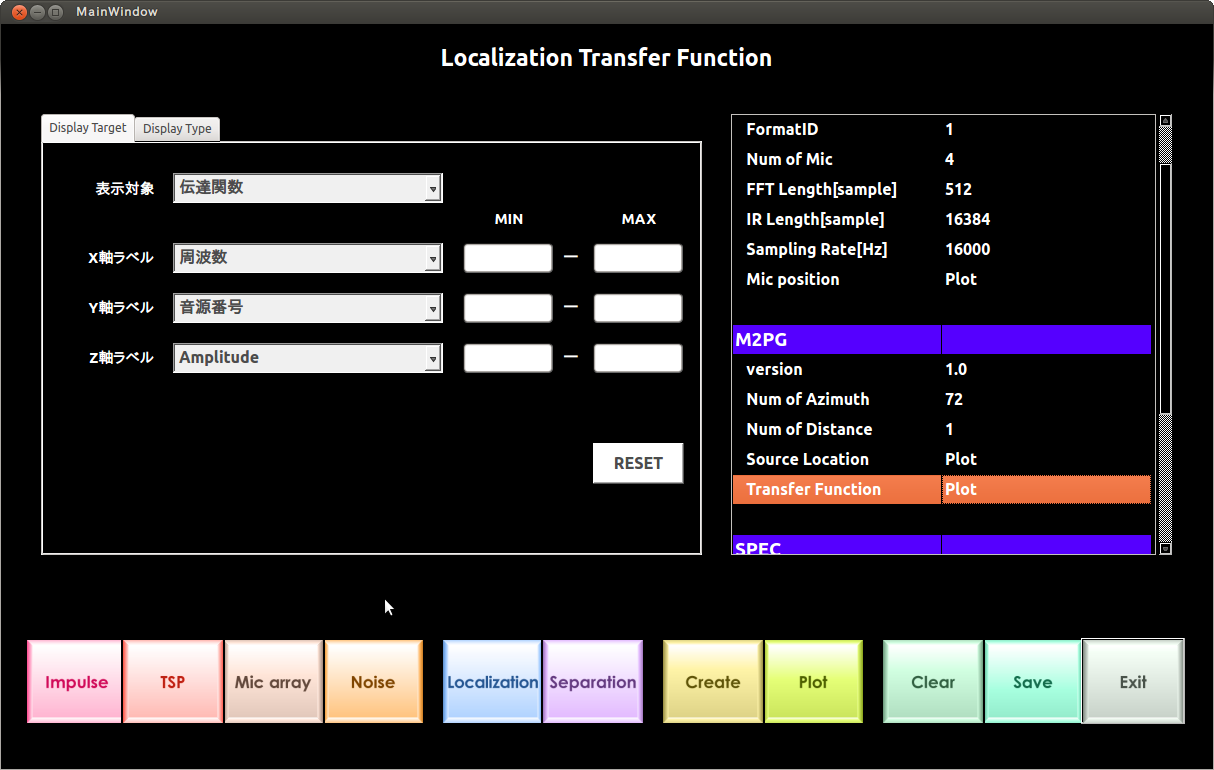Click the Save icon to store results

tap(1032, 681)
